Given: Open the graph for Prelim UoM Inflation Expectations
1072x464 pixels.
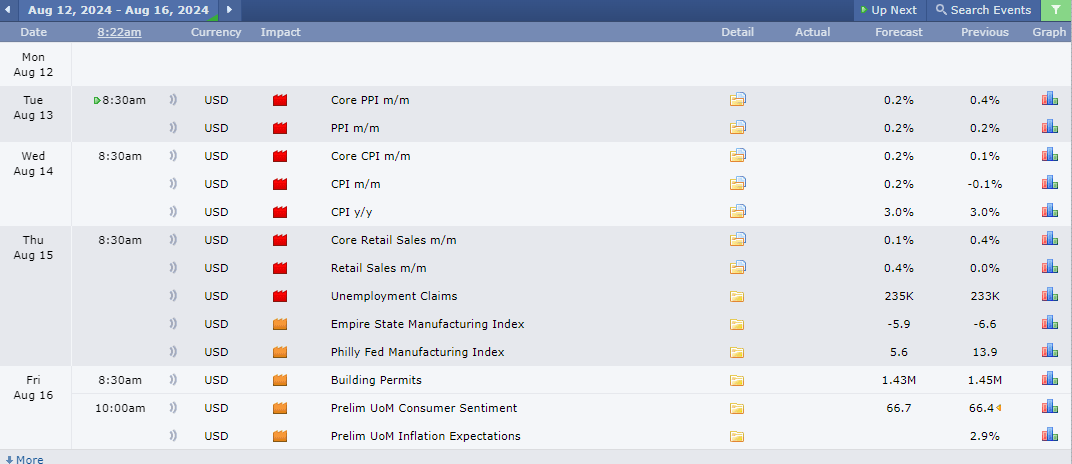Looking at the screenshot, I should pyautogui.click(x=1049, y=435).
